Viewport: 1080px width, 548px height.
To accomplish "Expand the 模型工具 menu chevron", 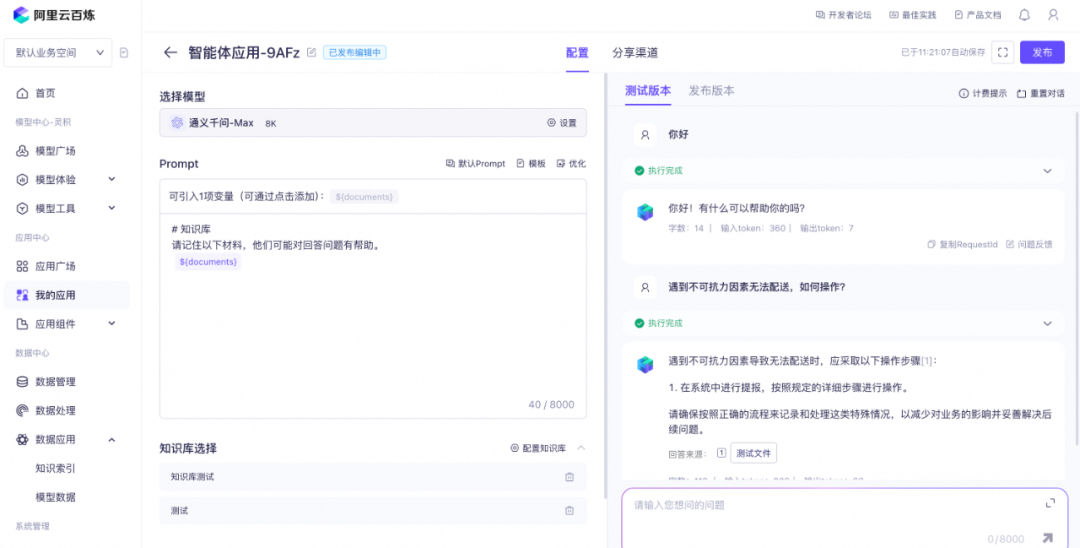I will point(112,208).
